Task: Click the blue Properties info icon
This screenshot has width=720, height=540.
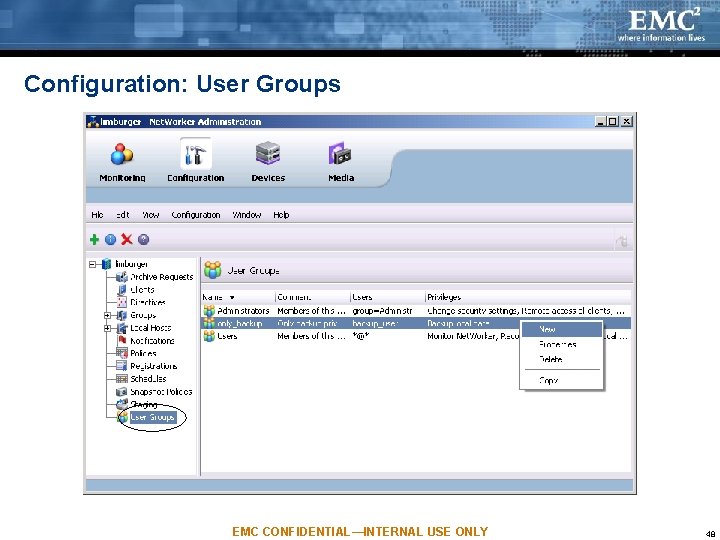Action: point(110,239)
